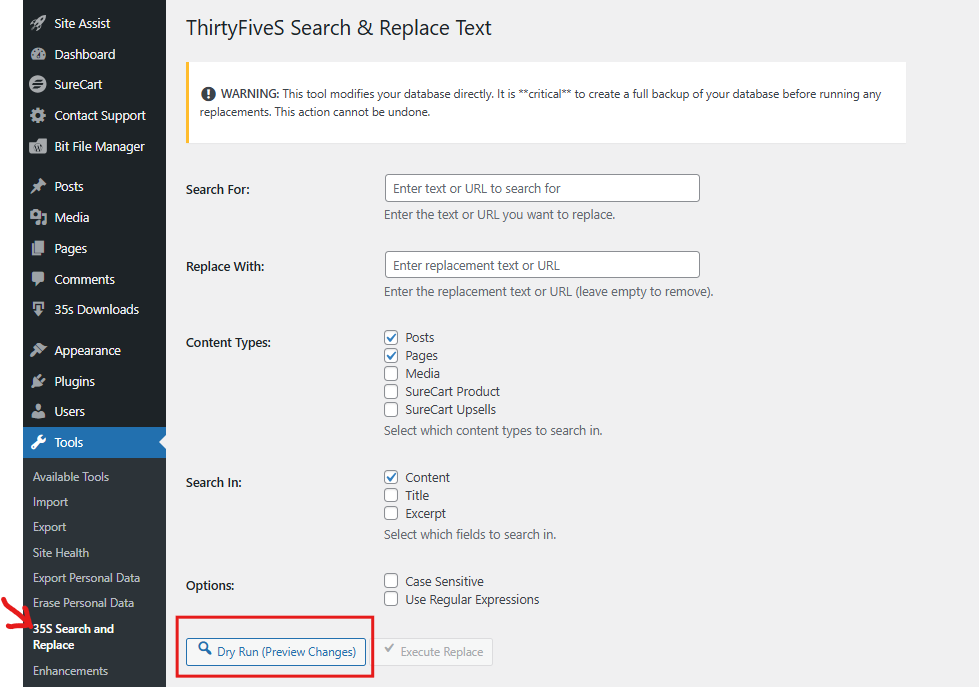Open the Appearance menu

click(x=87, y=351)
